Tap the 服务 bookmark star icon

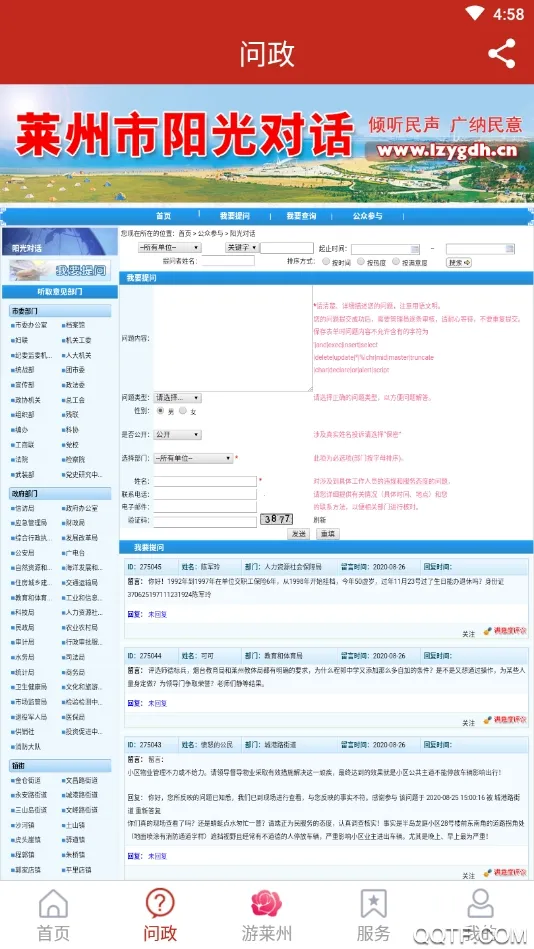pyautogui.click(x=374, y=904)
